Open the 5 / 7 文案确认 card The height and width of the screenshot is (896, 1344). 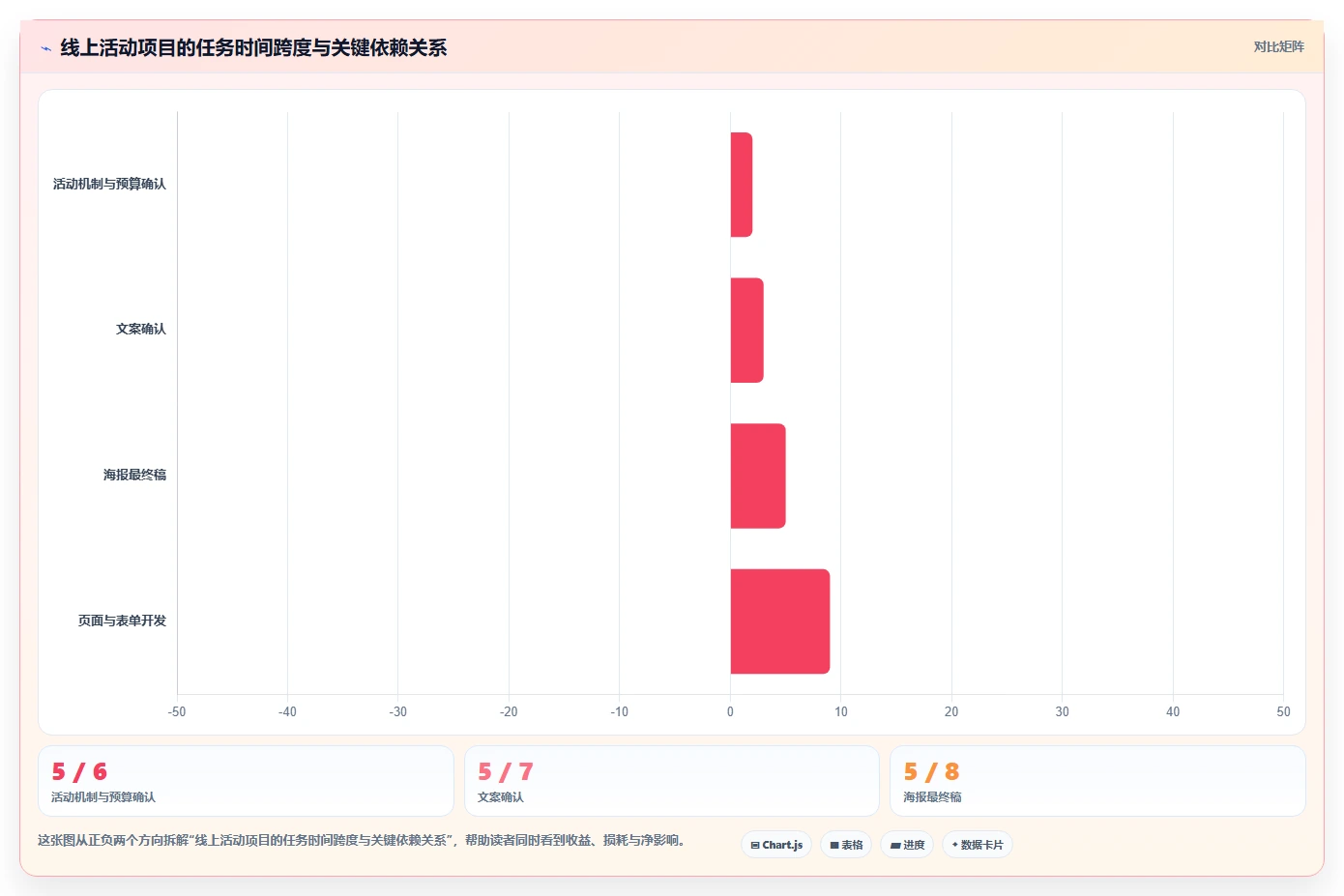coord(672,781)
